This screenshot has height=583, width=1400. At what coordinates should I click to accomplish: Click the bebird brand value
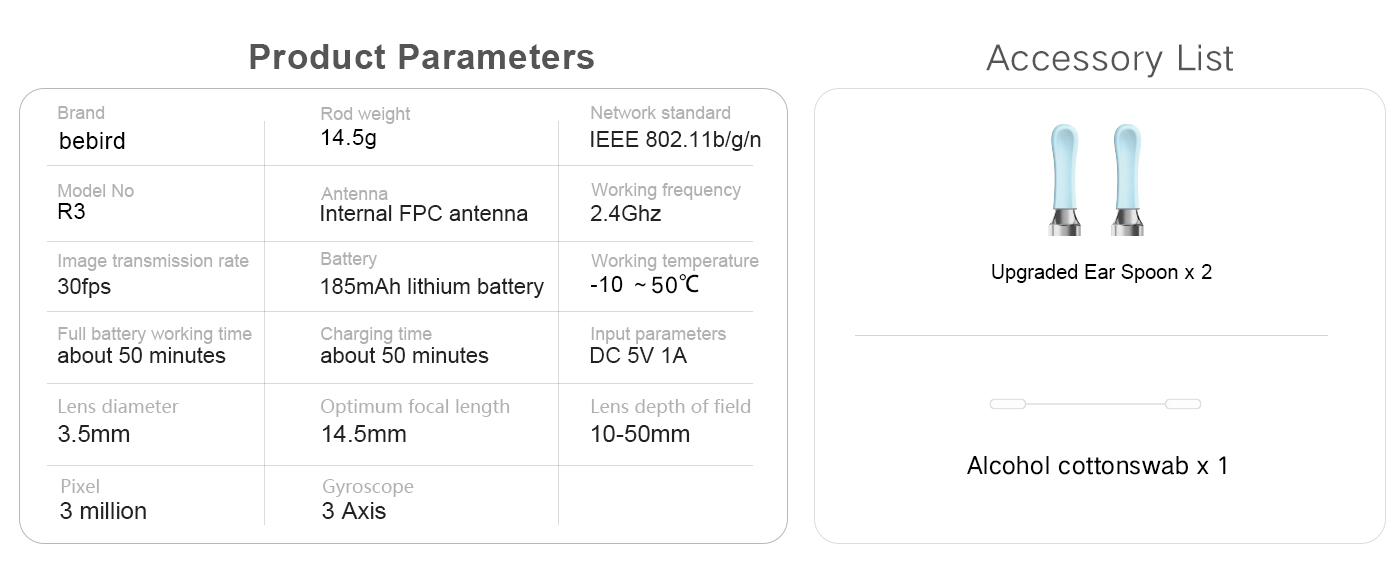[92, 141]
